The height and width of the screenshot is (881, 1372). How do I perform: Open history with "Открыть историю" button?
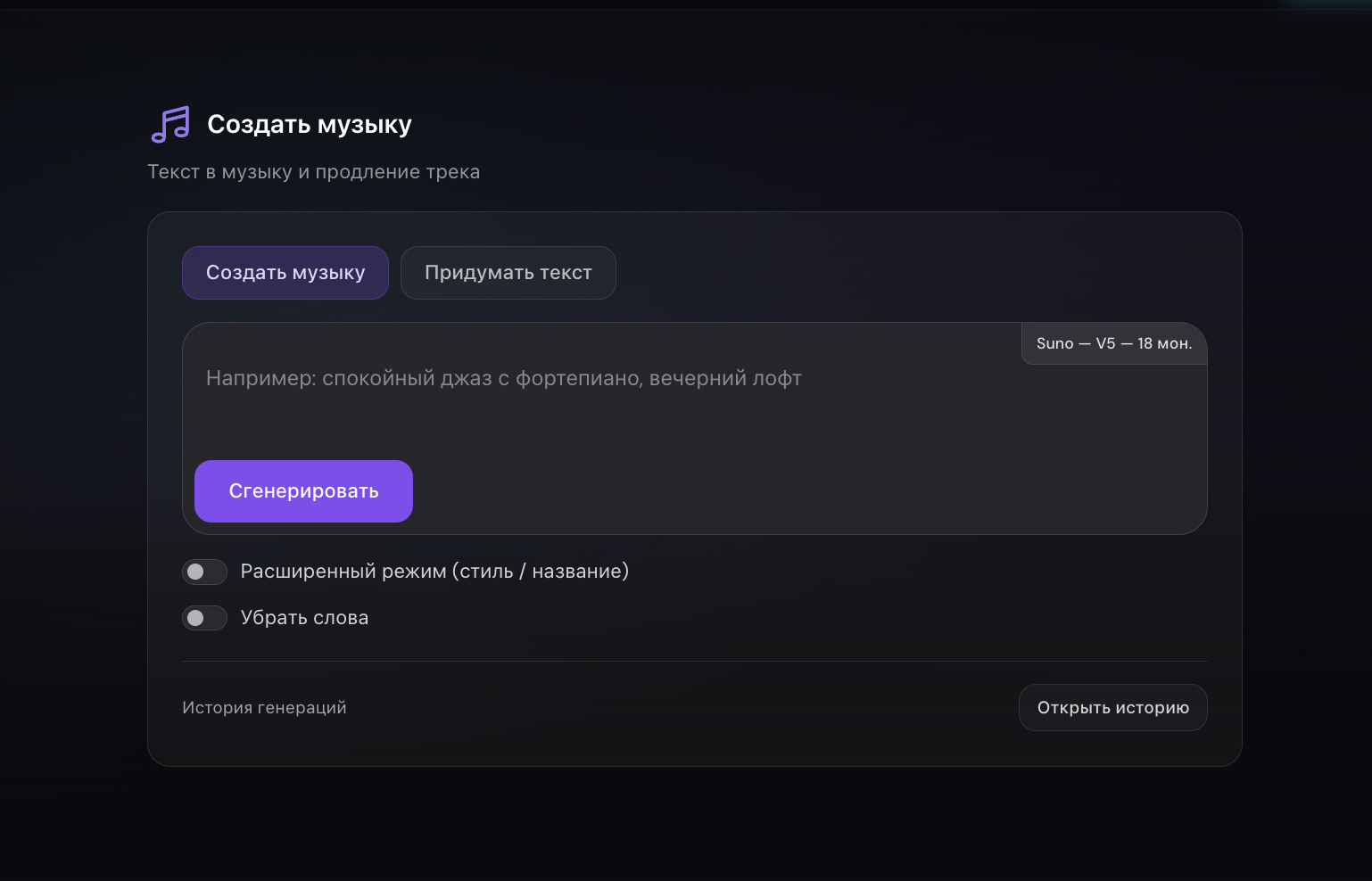pos(1112,708)
